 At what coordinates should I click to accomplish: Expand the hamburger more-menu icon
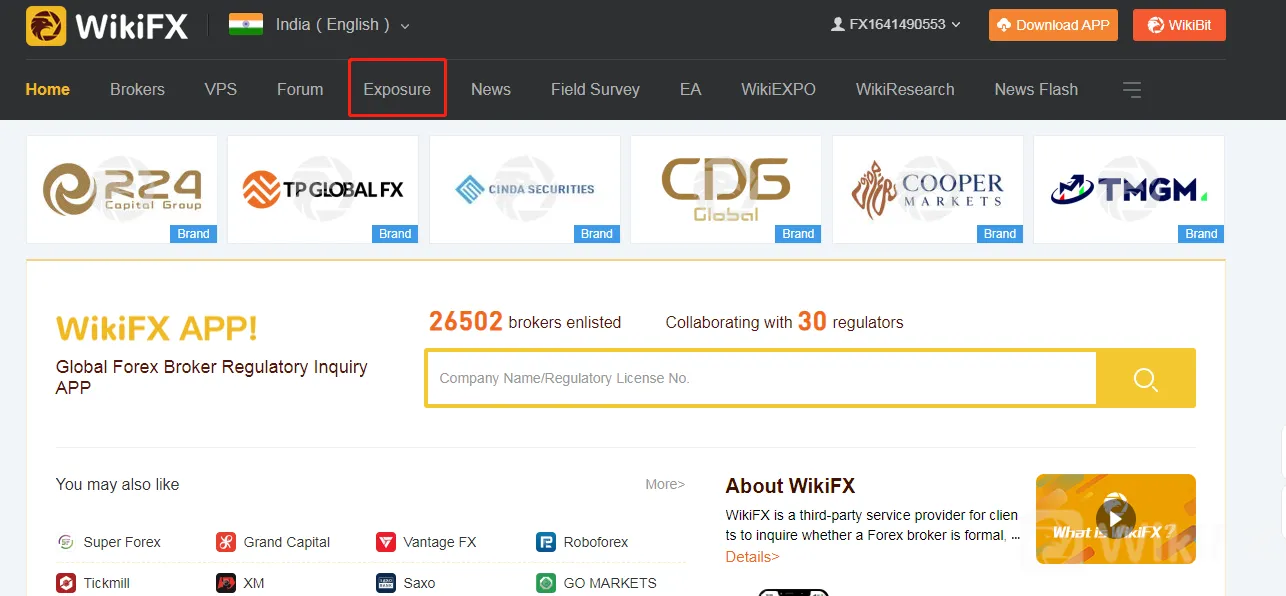pos(1132,90)
